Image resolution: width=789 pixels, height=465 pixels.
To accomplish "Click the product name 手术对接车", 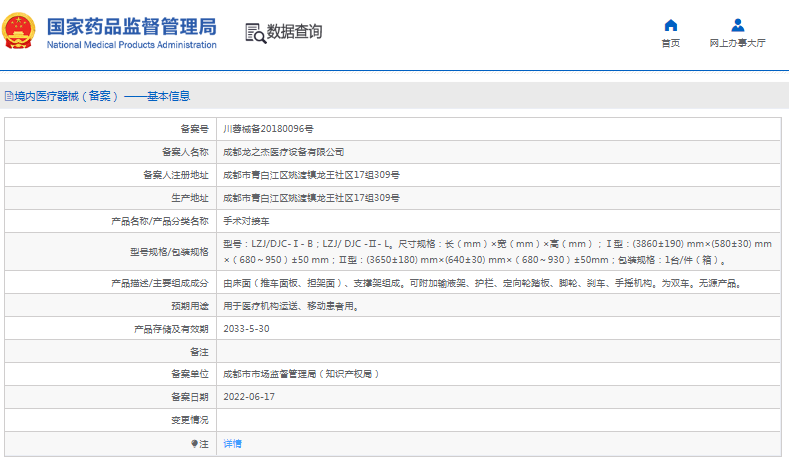I will click(246, 220).
